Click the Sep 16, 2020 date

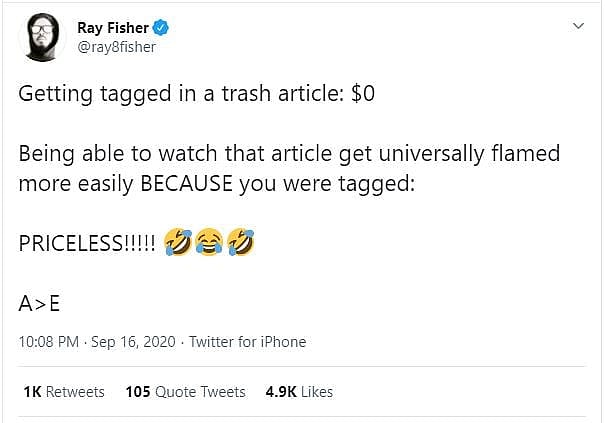135,342
